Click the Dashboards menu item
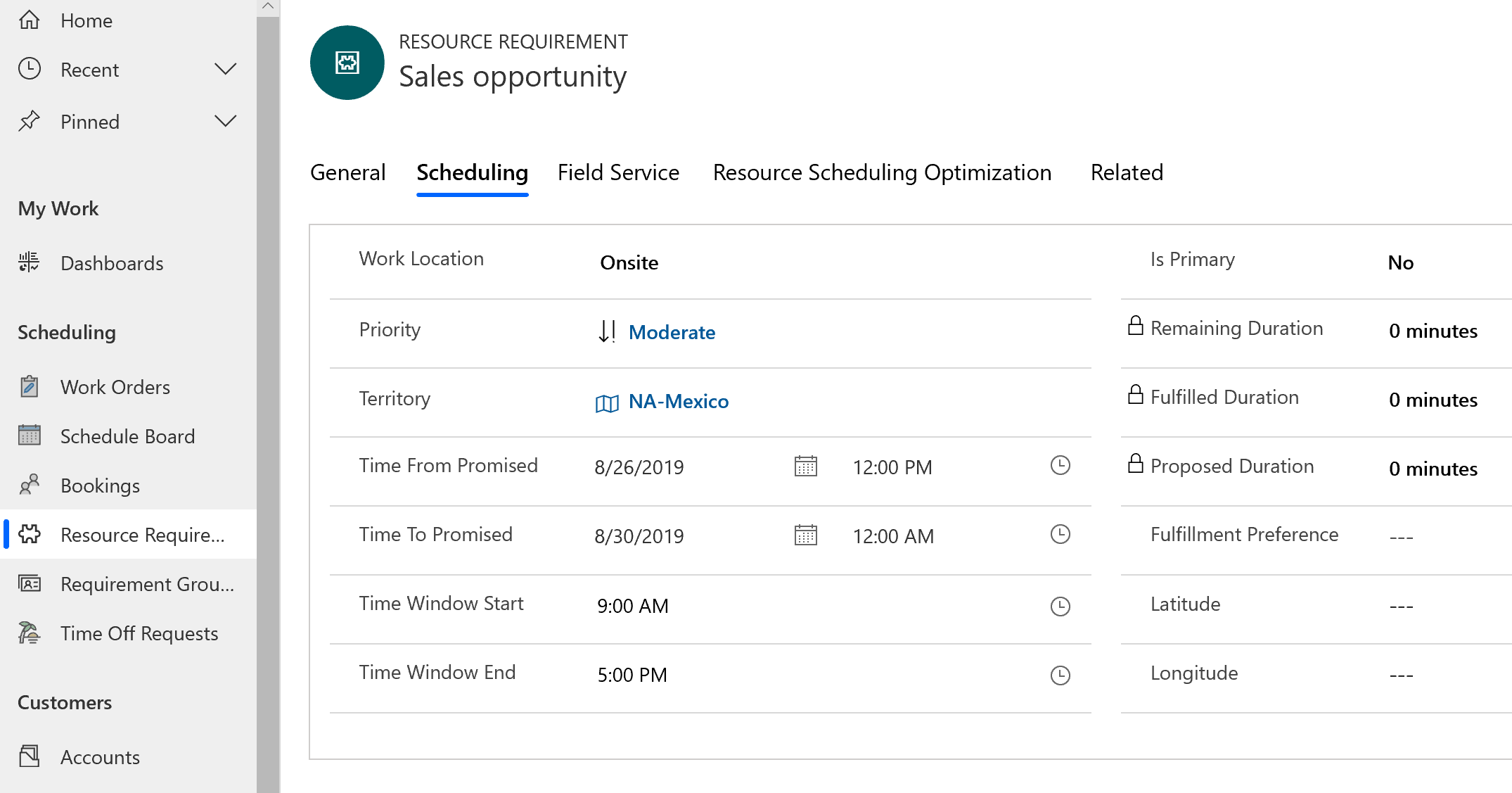This screenshot has height=793, width=1512. 110,263
